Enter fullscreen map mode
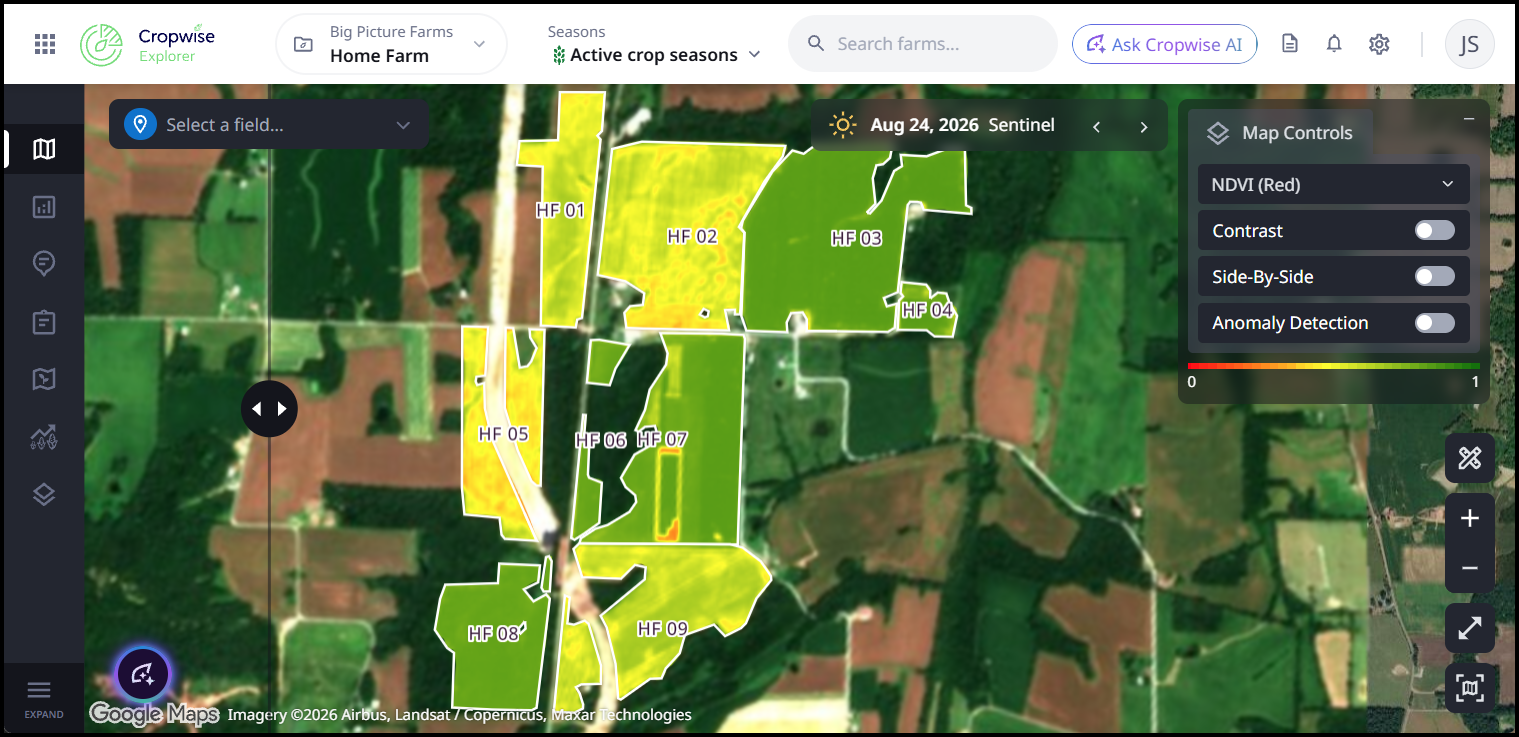1519x737 pixels. point(1470,628)
